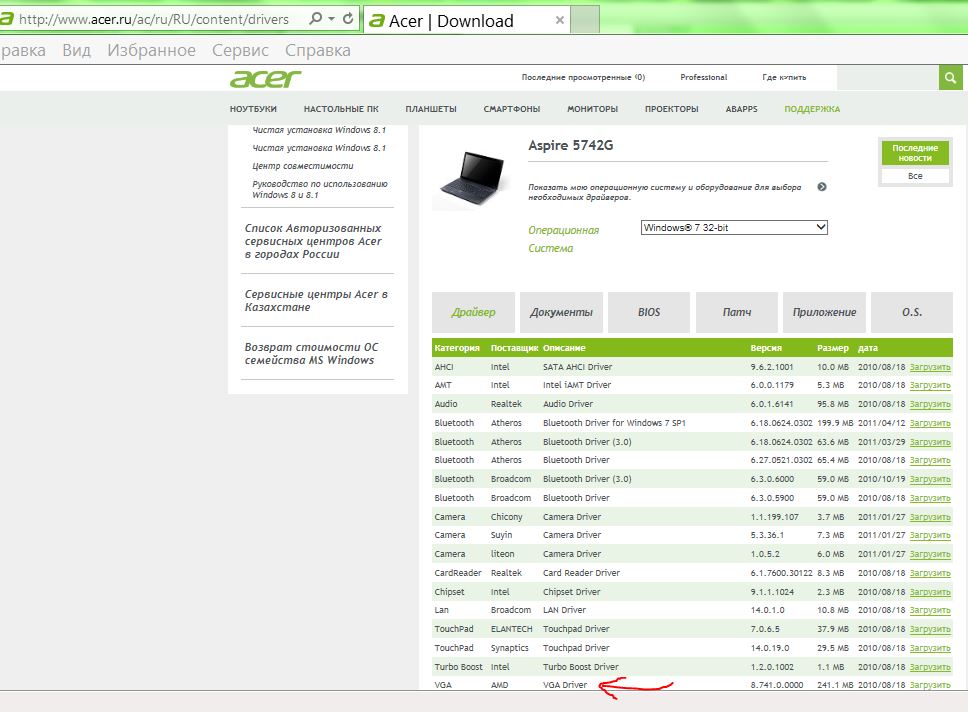Viewport: 968px width, 712px height.
Task: Download the AMD VGA Driver
Action: [x=930, y=685]
